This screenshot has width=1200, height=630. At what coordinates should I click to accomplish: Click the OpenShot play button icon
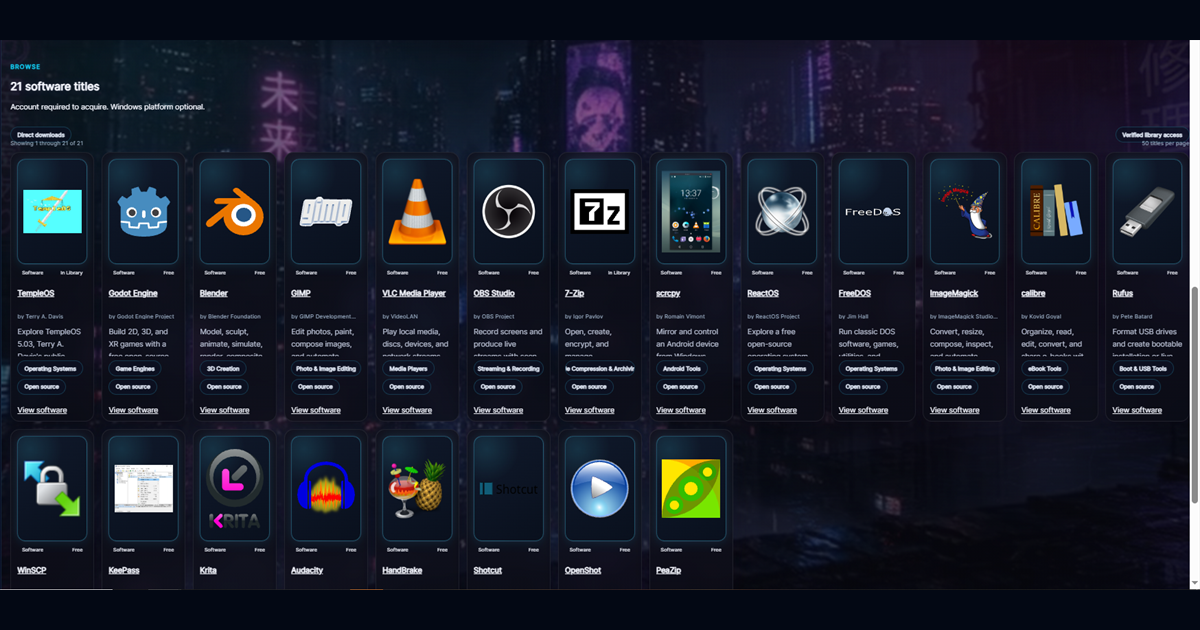pyautogui.click(x=599, y=488)
